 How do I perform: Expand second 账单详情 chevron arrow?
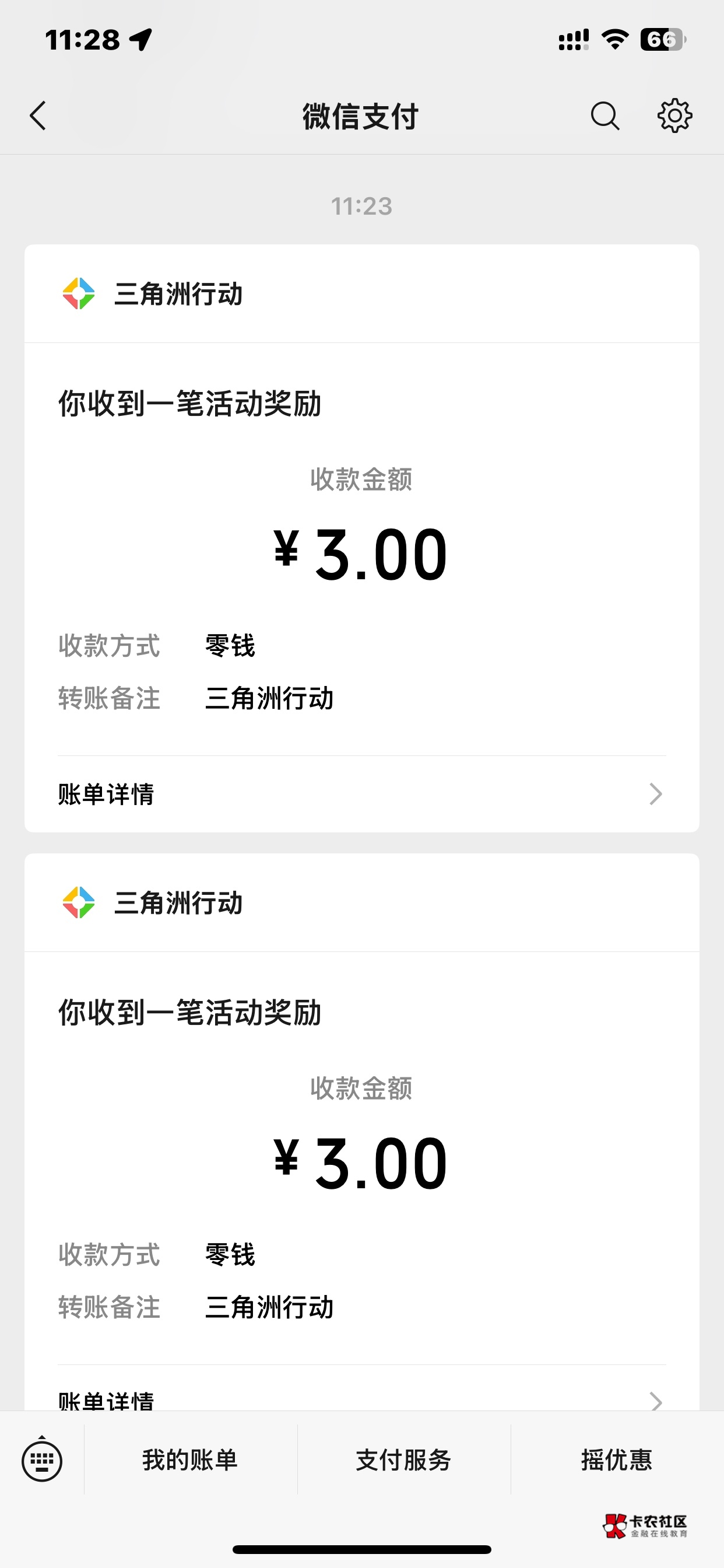coord(655,1401)
